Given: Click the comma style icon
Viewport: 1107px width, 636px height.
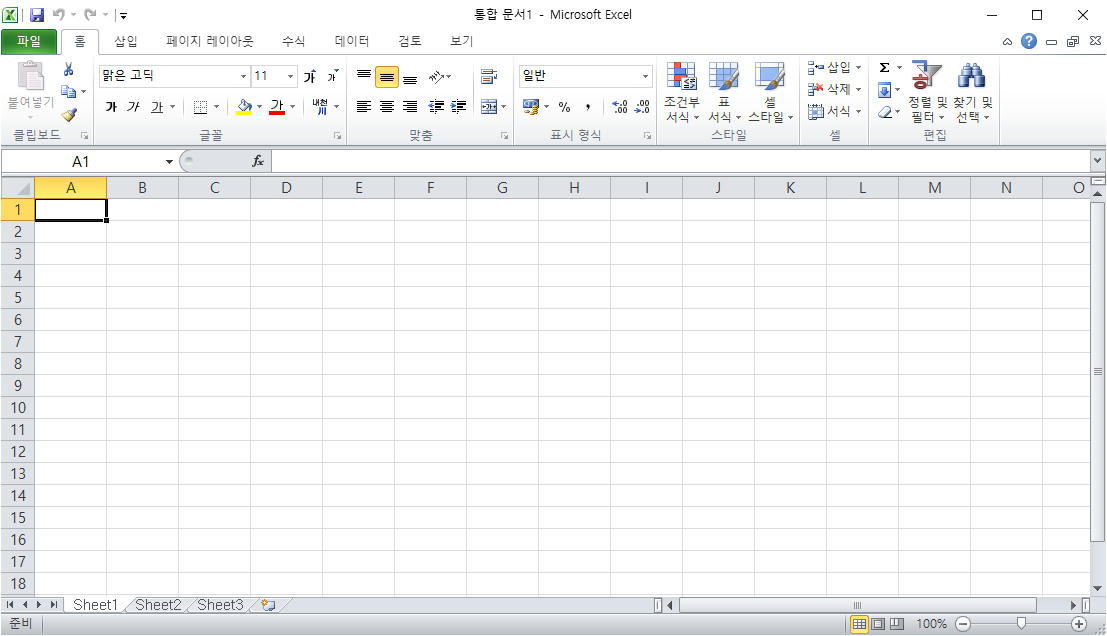Looking at the screenshot, I should pyautogui.click(x=587, y=107).
